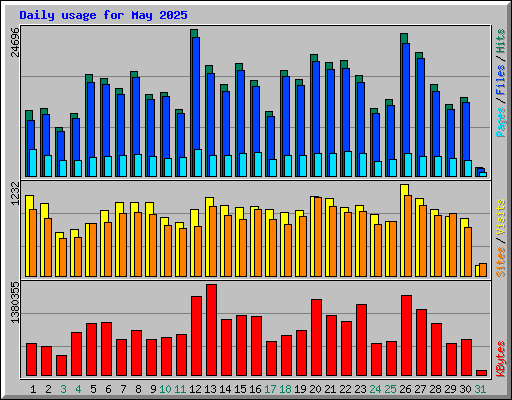Click the shortest red KBytes bar for day 31
Viewport: 512px width, 400px height.
point(481,373)
